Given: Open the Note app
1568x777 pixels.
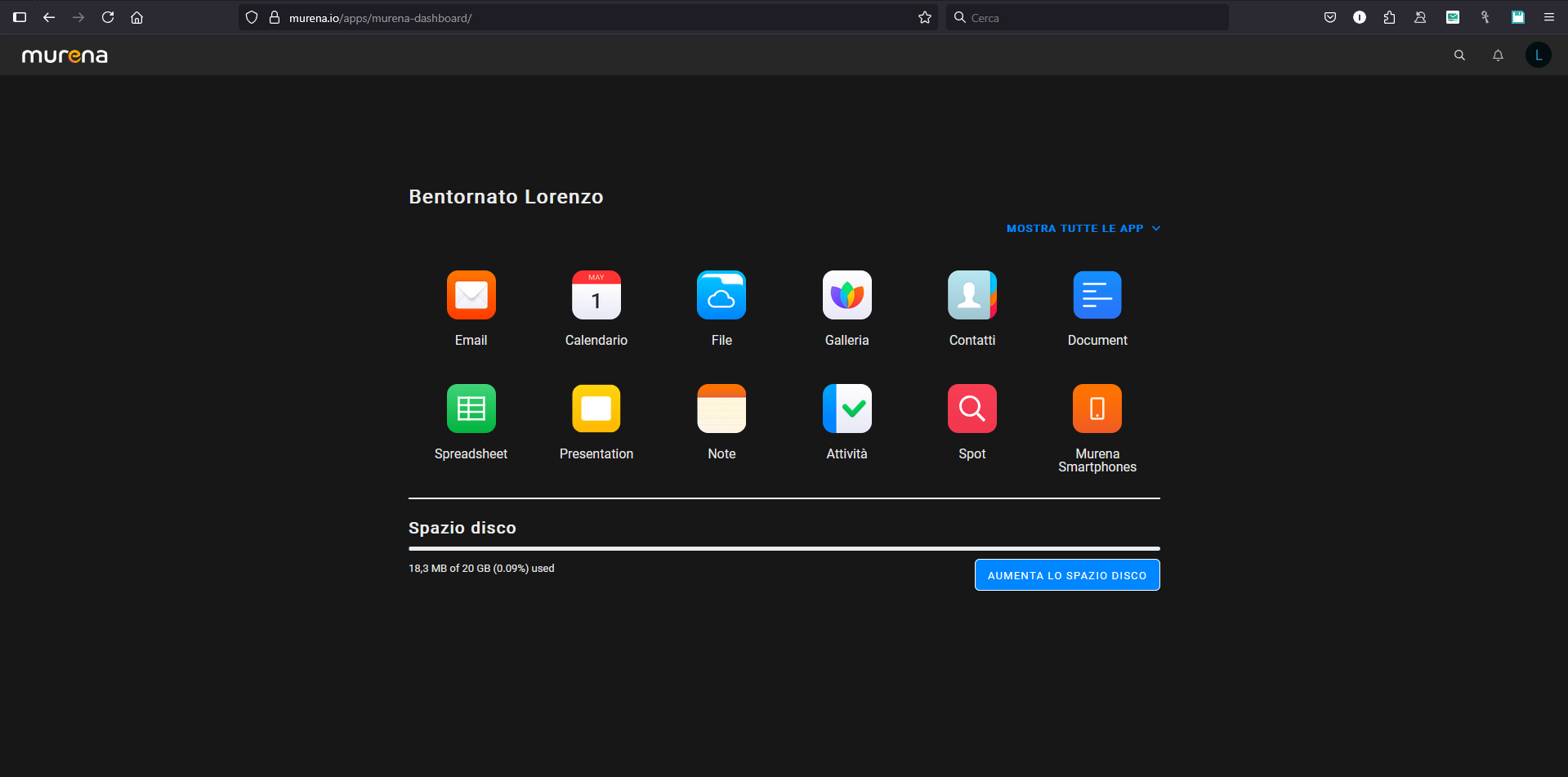Looking at the screenshot, I should click(721, 409).
